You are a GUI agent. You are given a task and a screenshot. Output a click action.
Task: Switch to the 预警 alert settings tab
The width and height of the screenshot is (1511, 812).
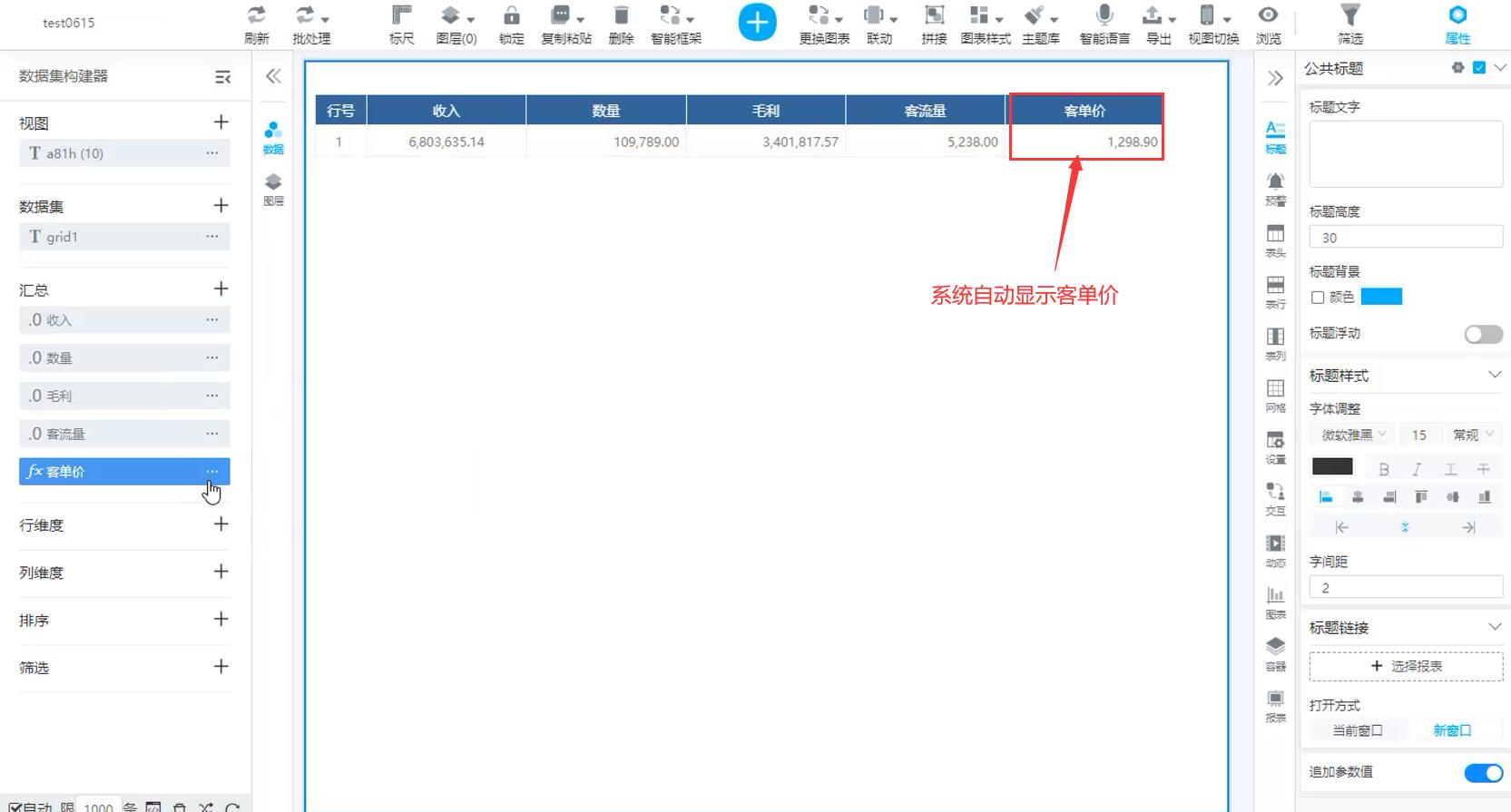[x=1275, y=190]
